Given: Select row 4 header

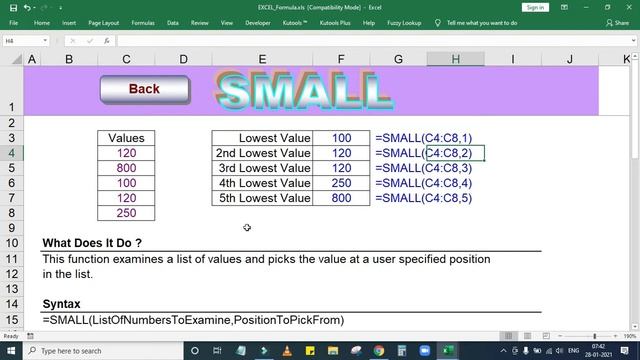Looking at the screenshot, I should 11,153.
